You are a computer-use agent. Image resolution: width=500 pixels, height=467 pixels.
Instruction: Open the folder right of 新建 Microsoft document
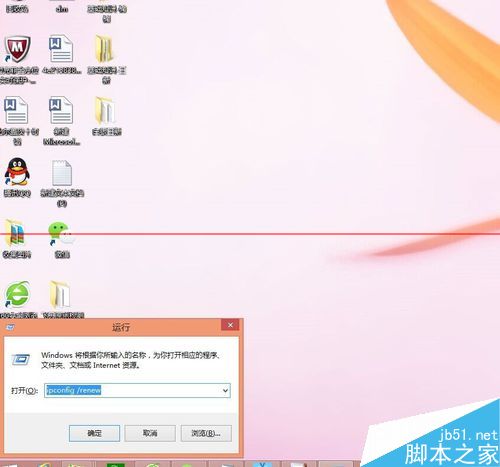click(106, 110)
